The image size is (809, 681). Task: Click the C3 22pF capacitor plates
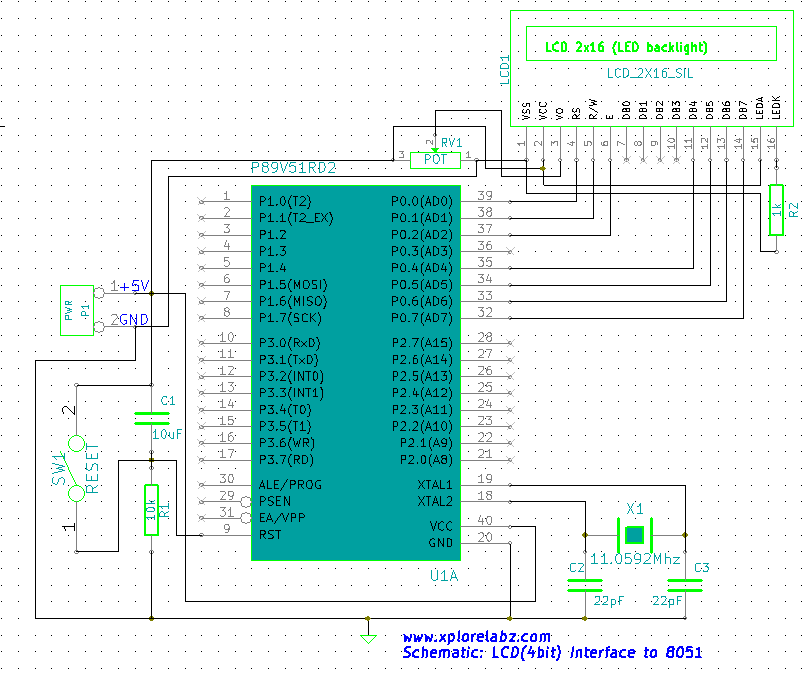click(685, 585)
